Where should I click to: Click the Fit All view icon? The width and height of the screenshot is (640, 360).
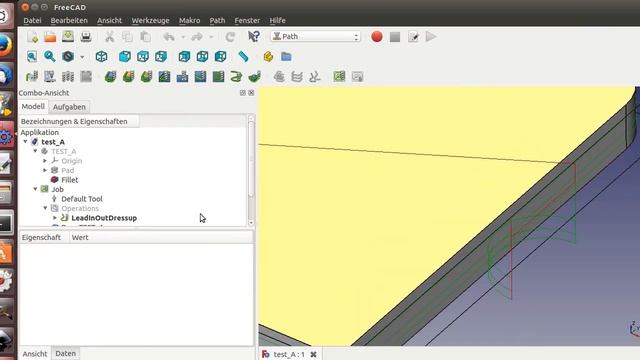[32, 56]
